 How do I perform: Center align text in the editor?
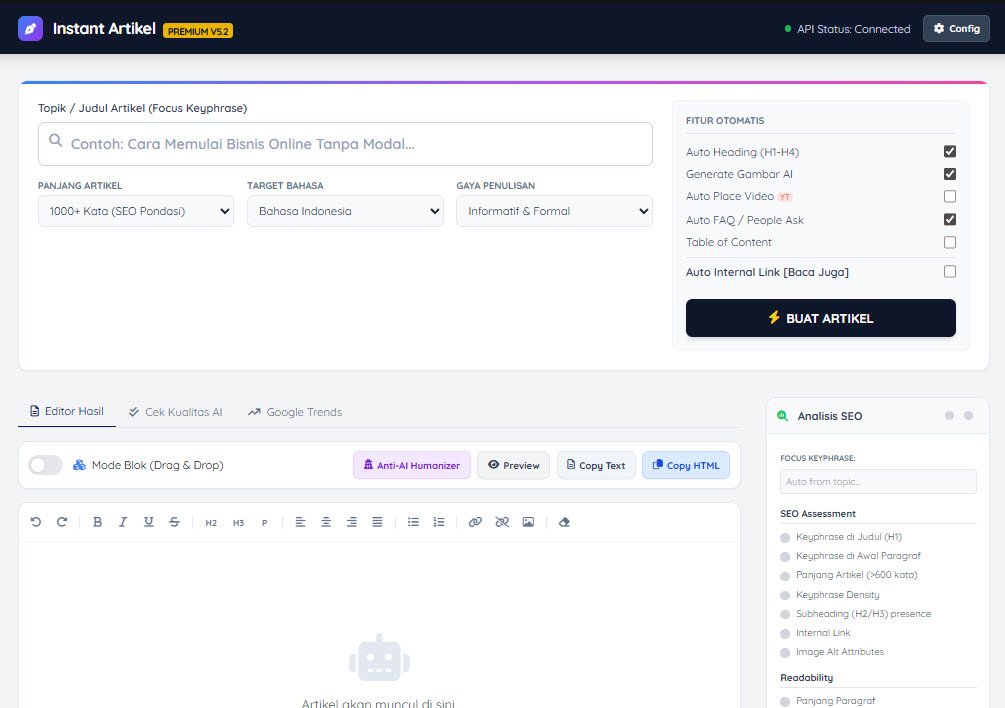pos(326,522)
